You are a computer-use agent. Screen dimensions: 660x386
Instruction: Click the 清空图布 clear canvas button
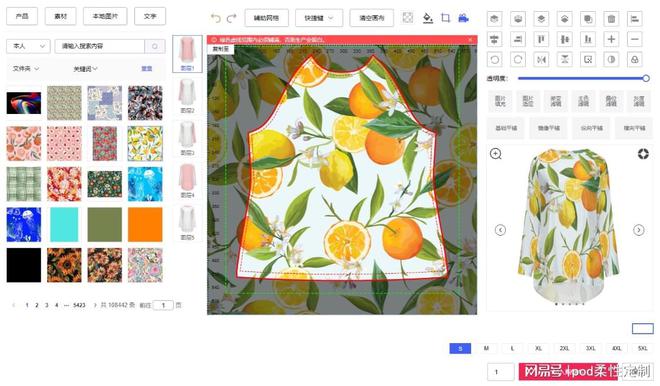[372, 18]
